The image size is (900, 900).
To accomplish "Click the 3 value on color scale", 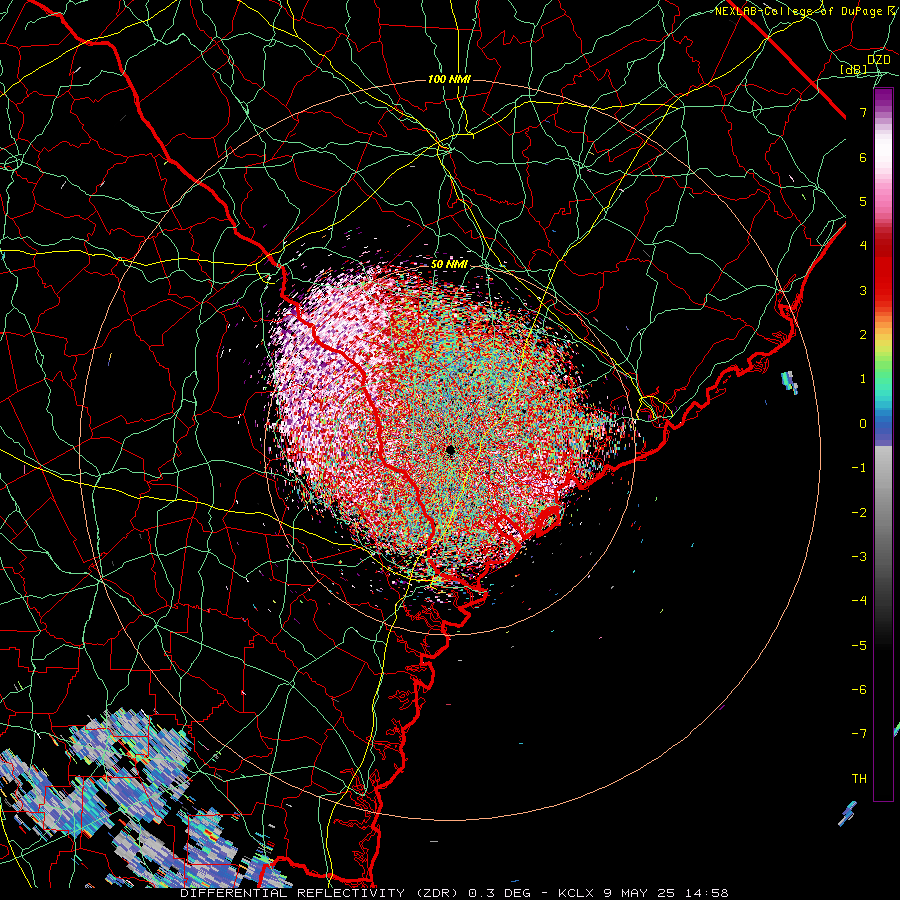I will (863, 290).
